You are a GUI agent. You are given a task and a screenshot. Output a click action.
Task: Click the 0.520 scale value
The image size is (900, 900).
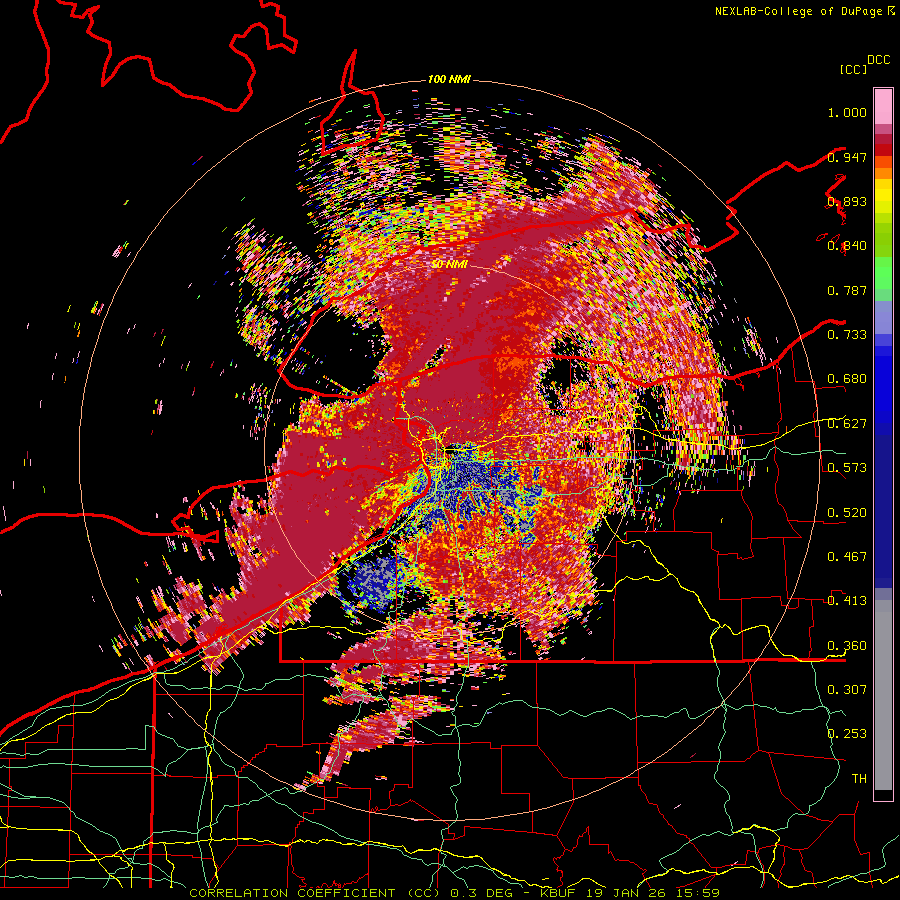847,512
